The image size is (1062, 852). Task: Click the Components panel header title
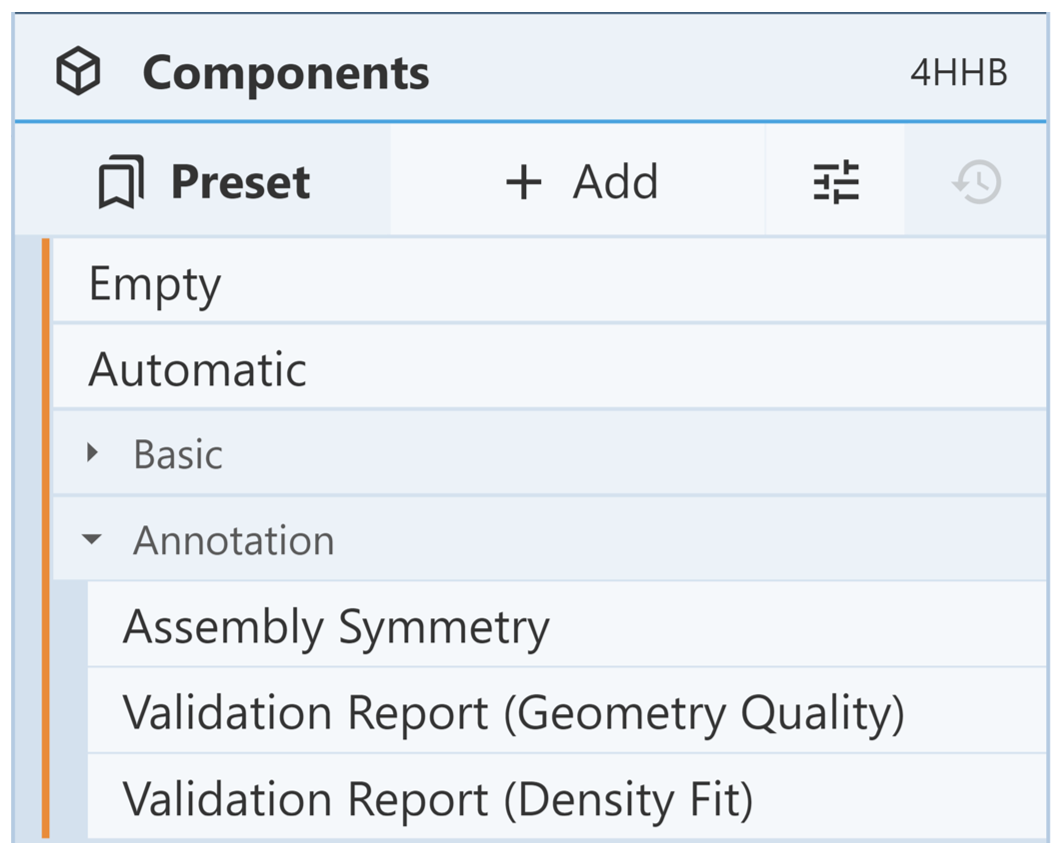click(x=286, y=73)
